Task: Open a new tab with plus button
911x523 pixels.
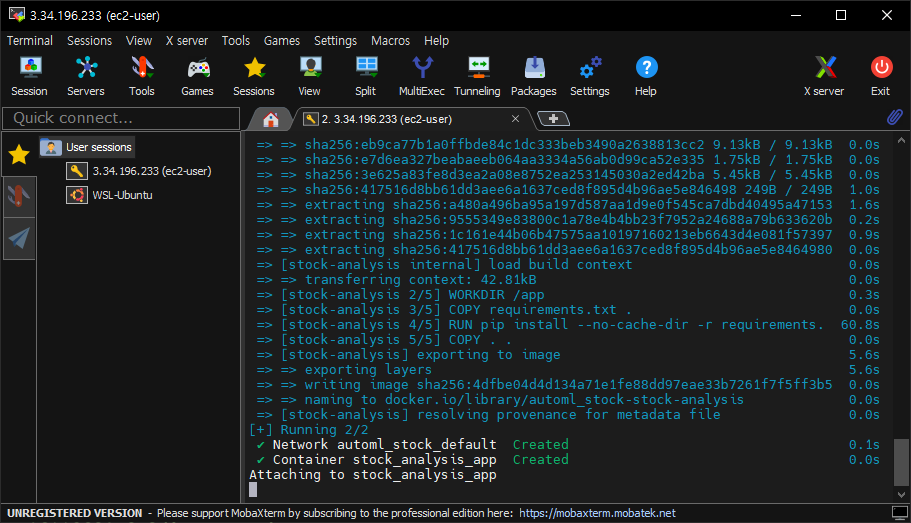Action: (x=553, y=119)
